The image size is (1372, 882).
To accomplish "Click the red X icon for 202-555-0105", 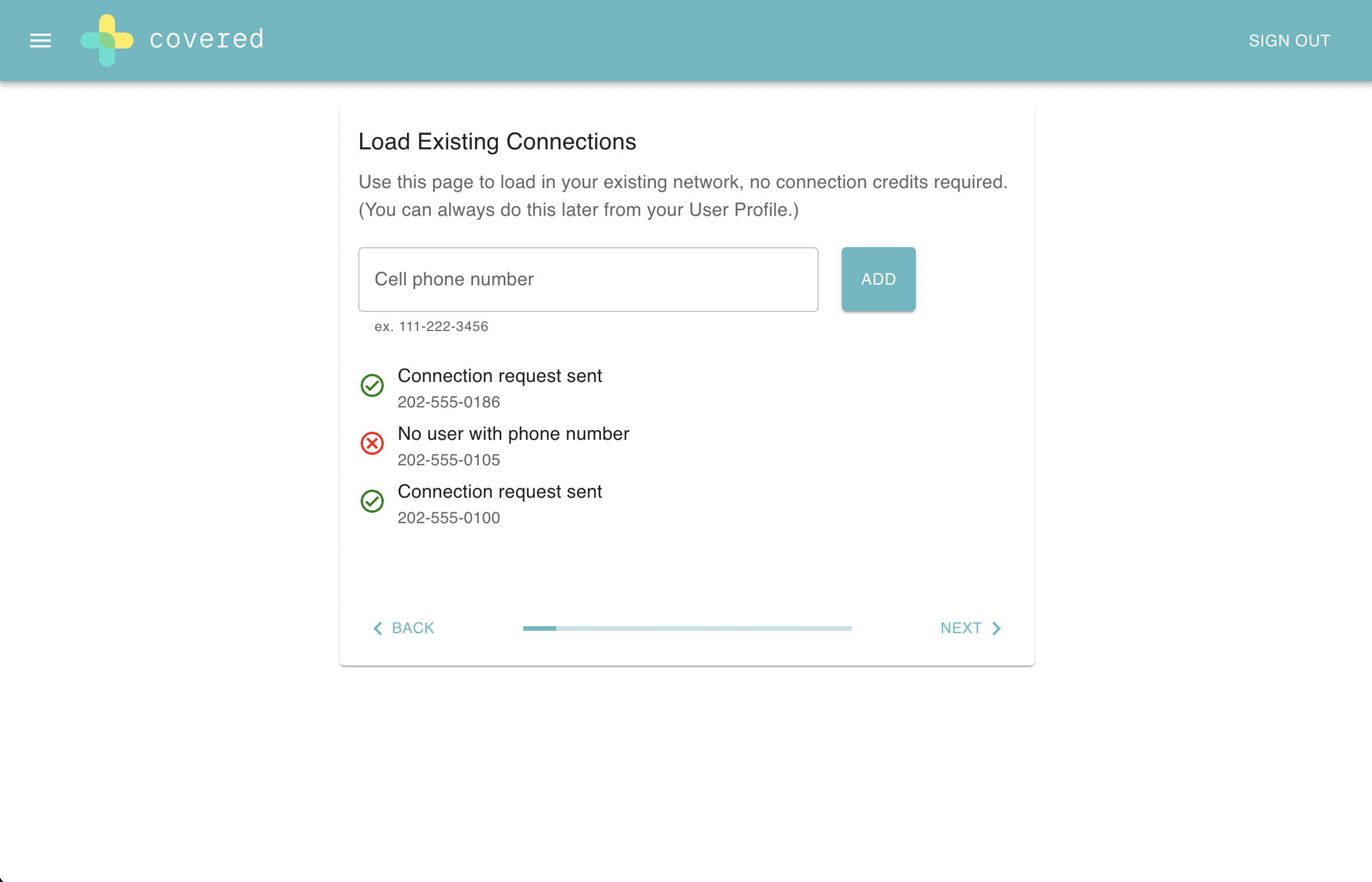I will click(372, 443).
